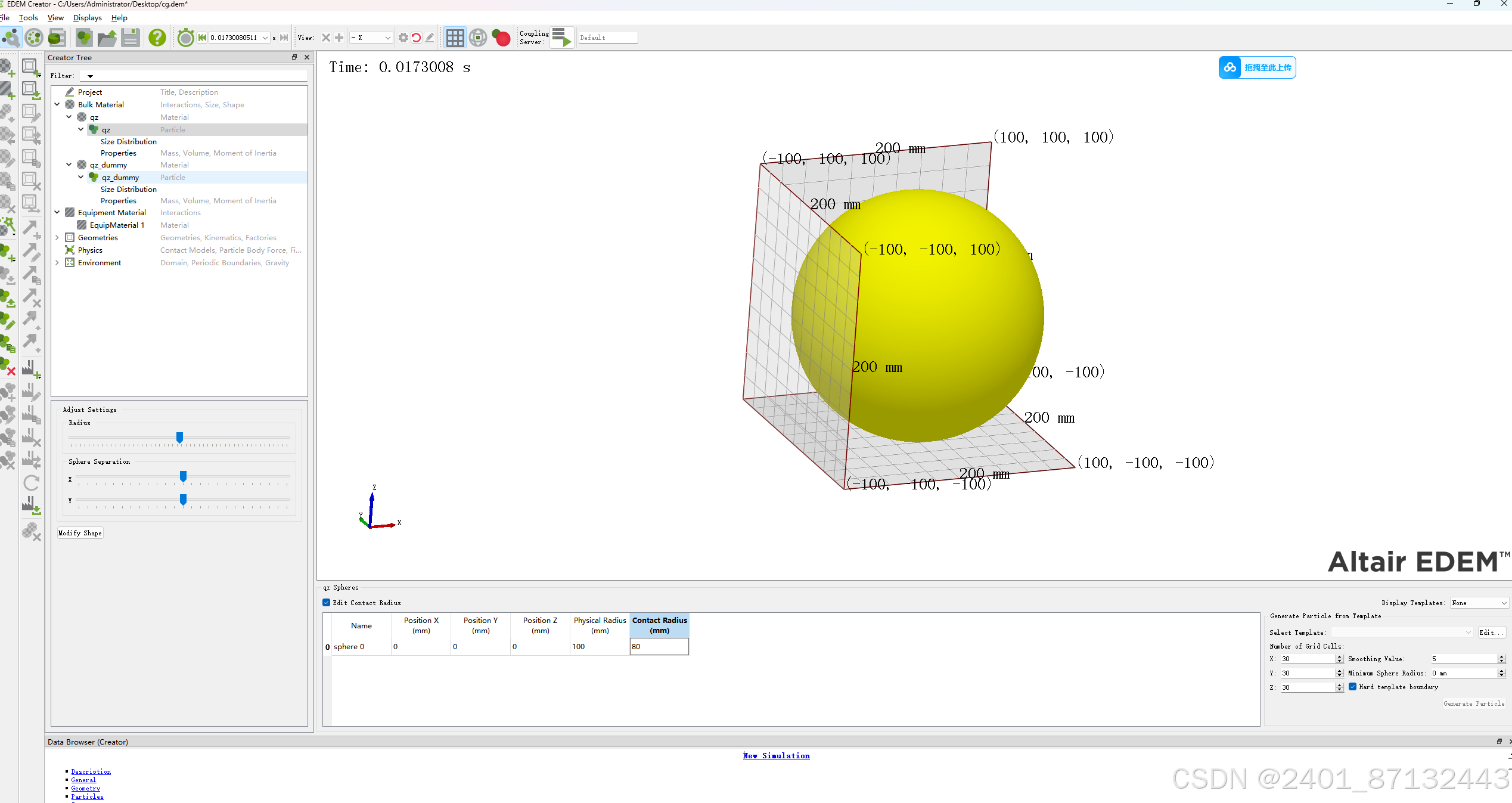
Task: Click the green Help question mark icon
Action: pyautogui.click(x=157, y=38)
